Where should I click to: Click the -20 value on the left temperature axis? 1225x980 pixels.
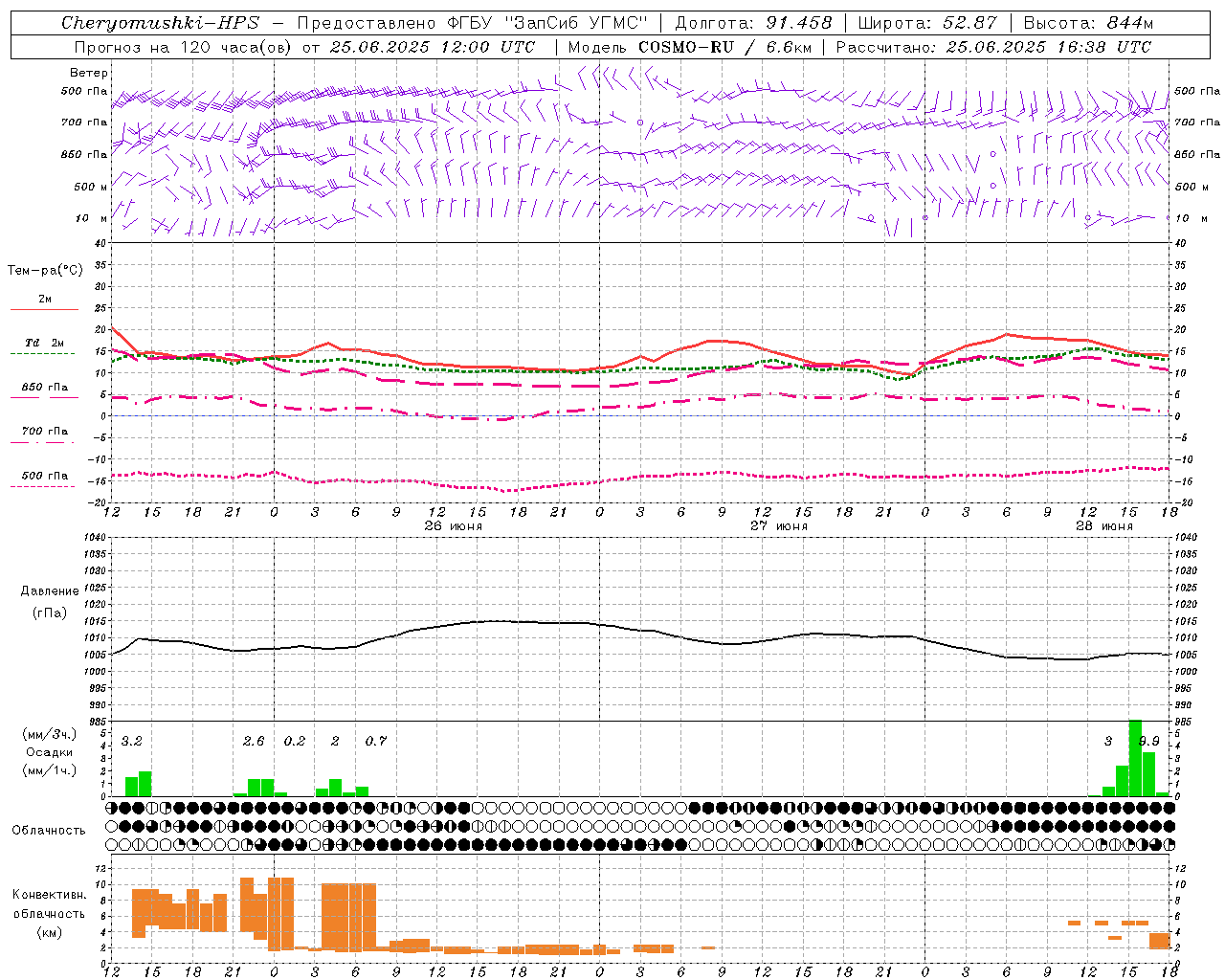[x=98, y=502]
